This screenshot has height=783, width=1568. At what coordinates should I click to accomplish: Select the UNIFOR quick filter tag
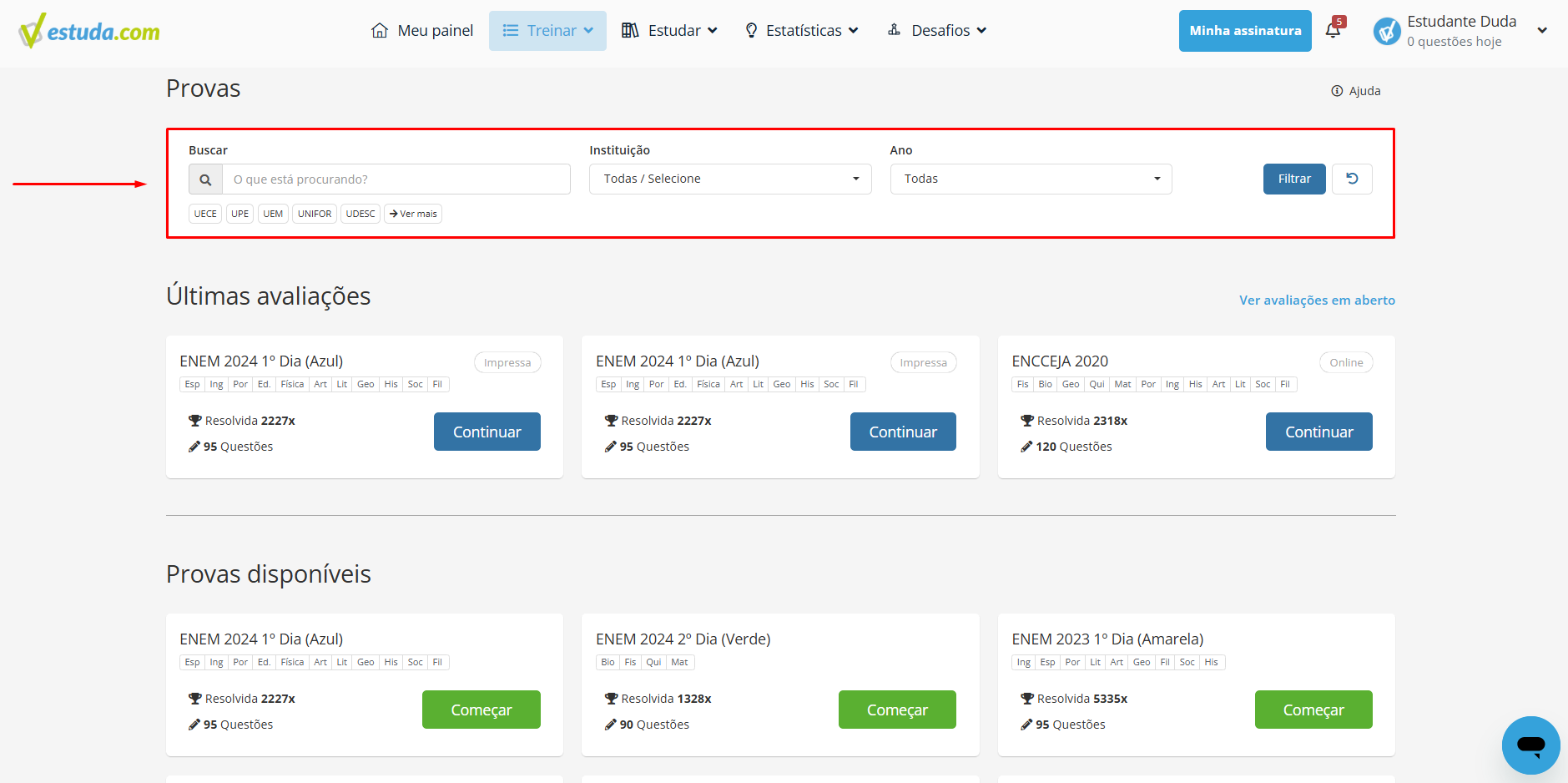pyautogui.click(x=315, y=214)
